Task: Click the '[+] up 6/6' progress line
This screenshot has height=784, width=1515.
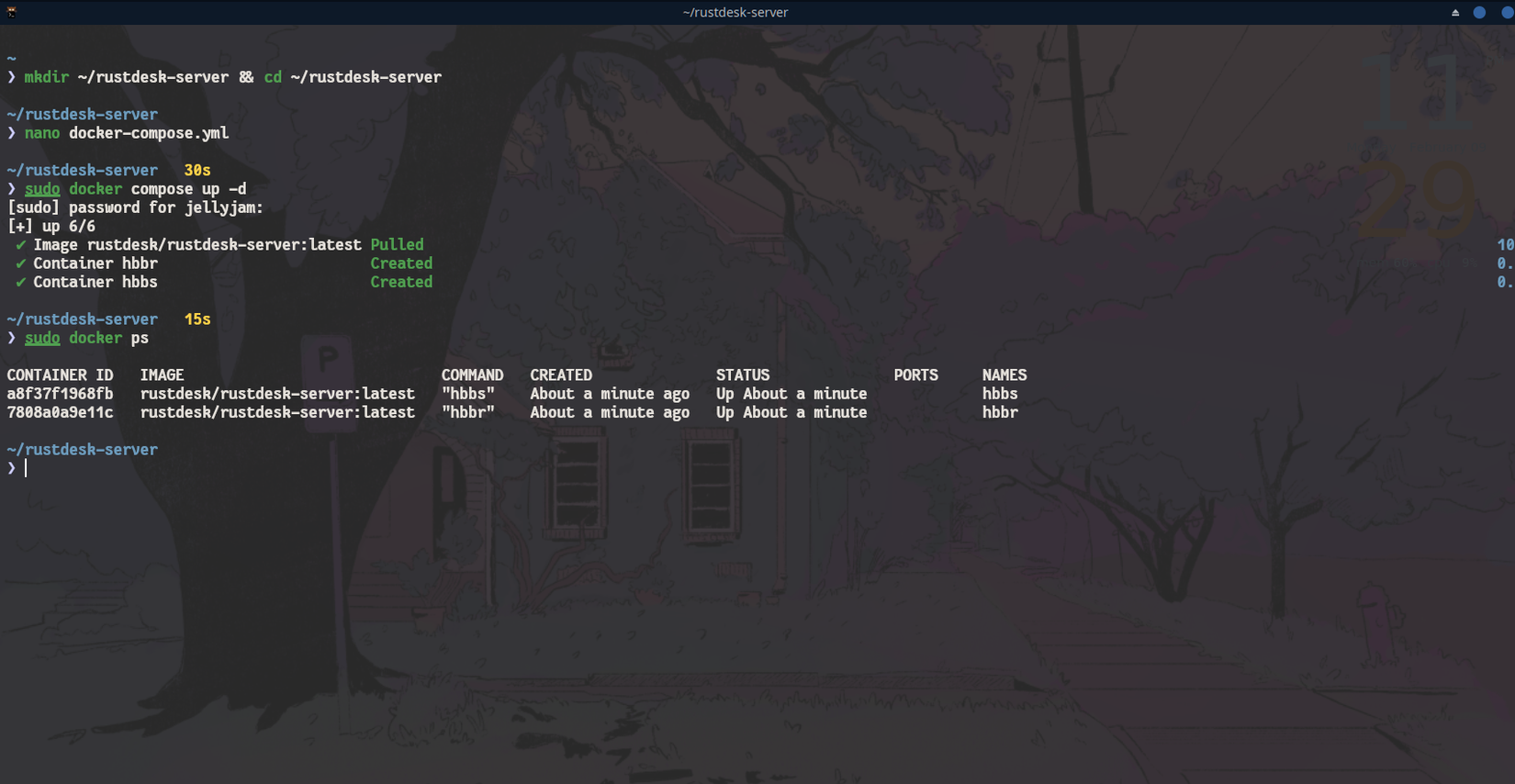Action: 51,226
